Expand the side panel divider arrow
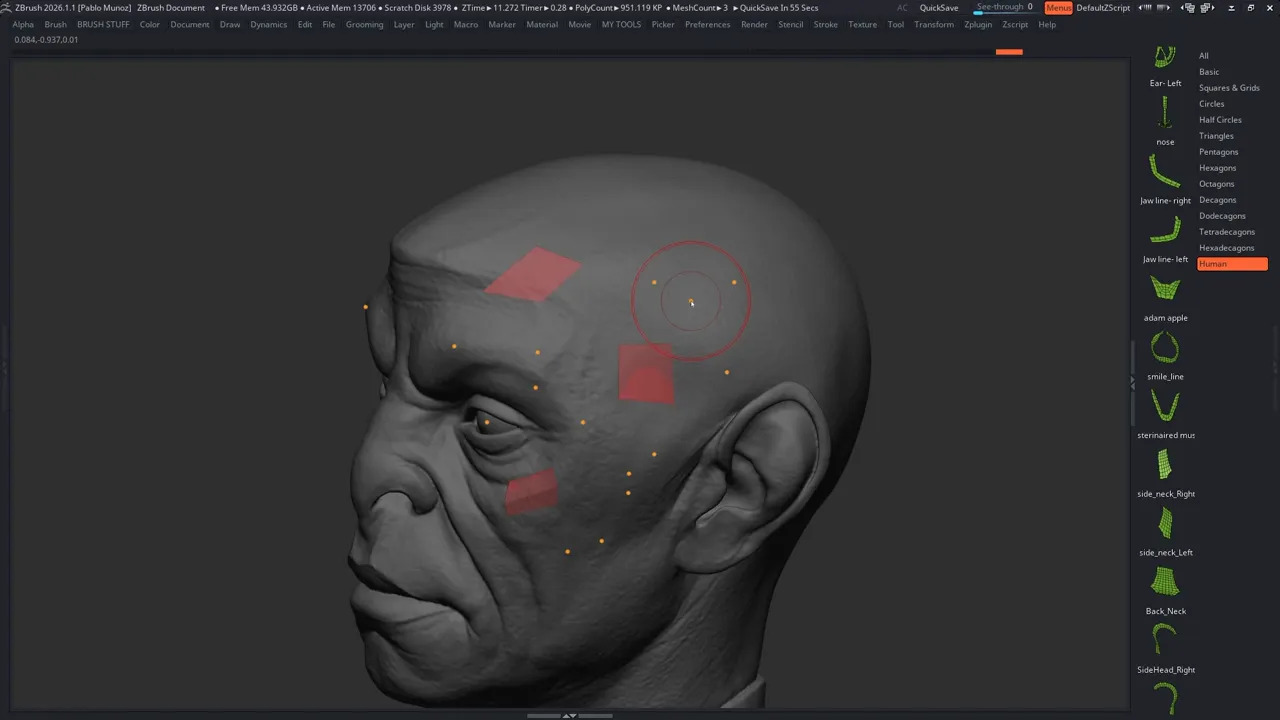The width and height of the screenshot is (1280, 720). (x=1132, y=382)
